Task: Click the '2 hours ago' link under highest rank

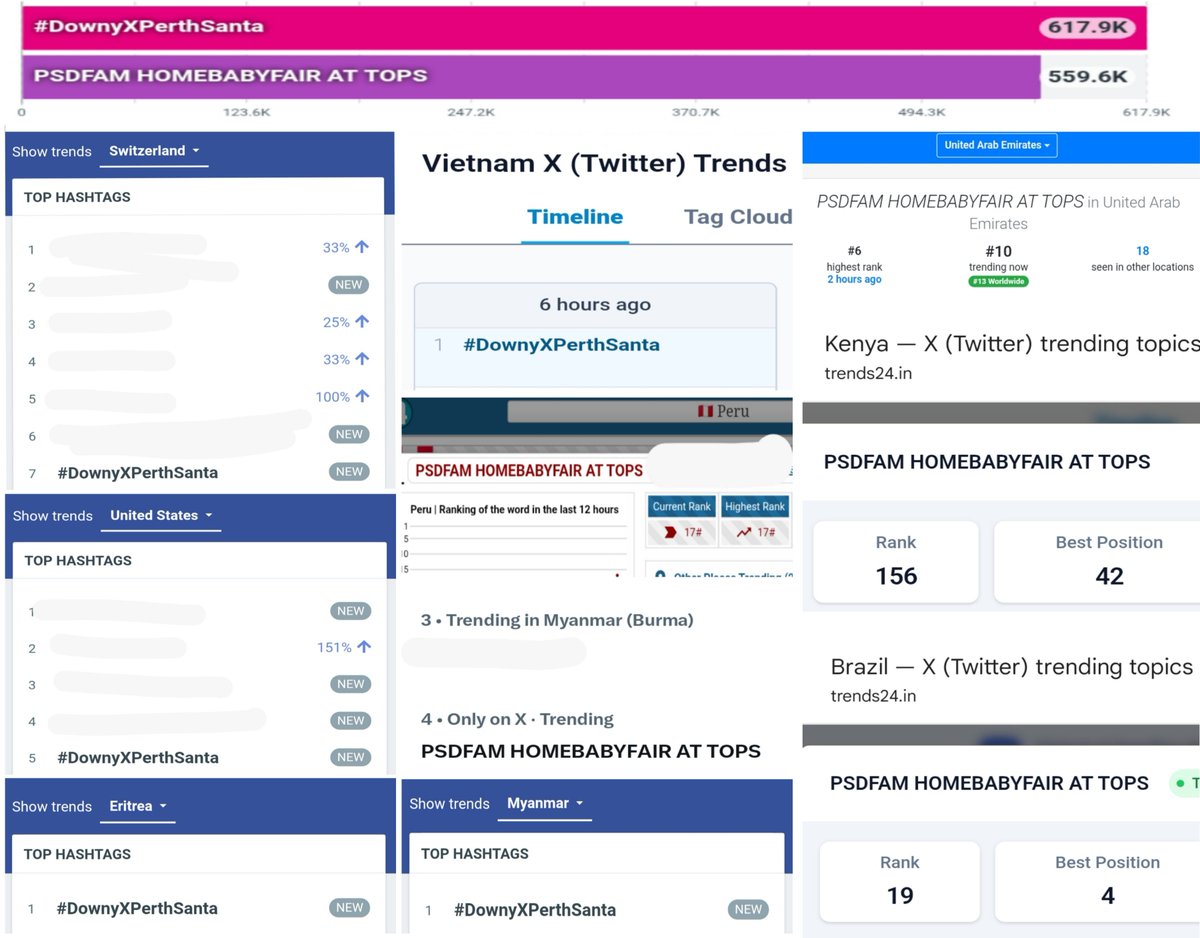Action: [x=854, y=280]
